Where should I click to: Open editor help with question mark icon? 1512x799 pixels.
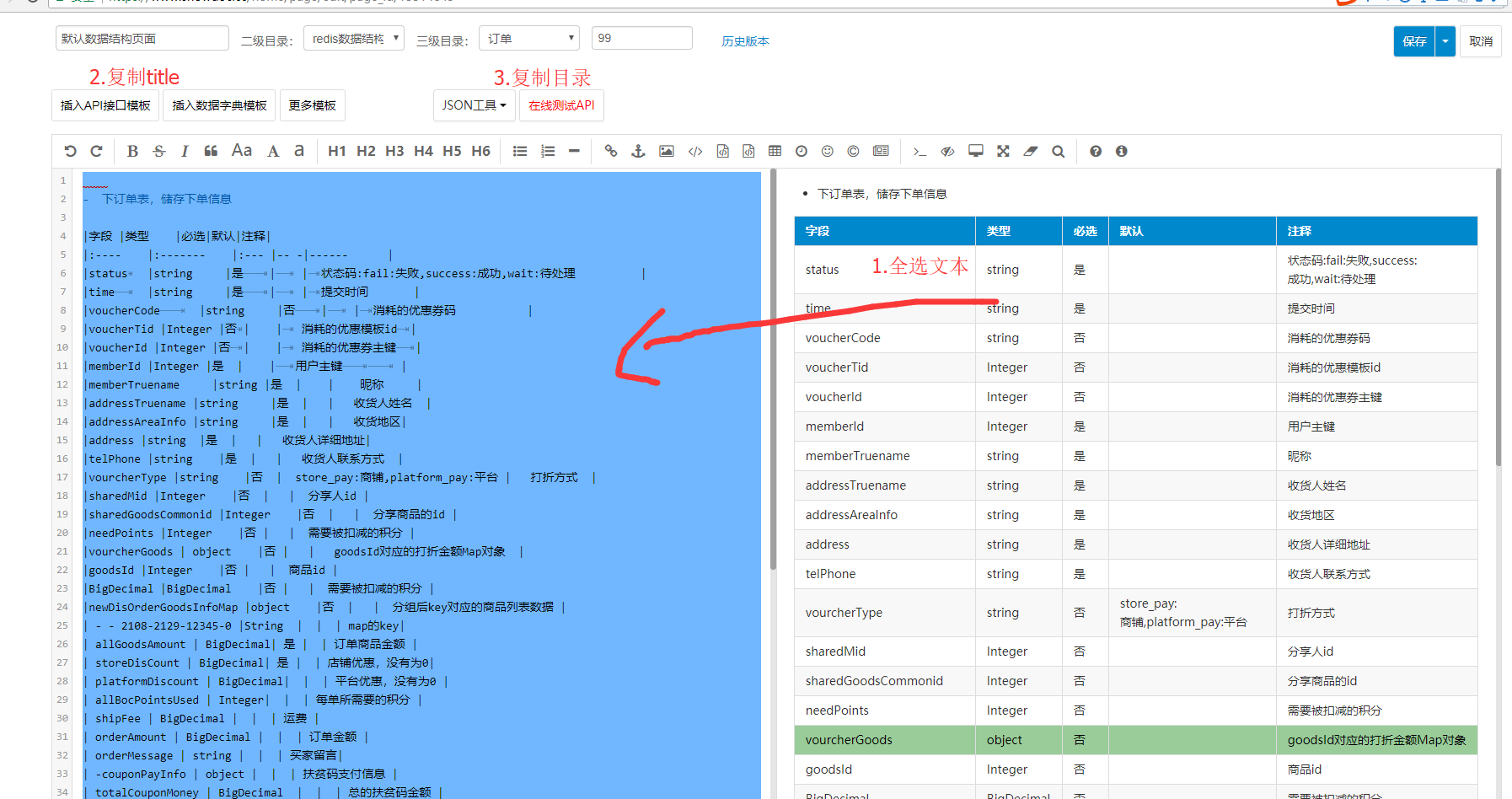[x=1096, y=151]
